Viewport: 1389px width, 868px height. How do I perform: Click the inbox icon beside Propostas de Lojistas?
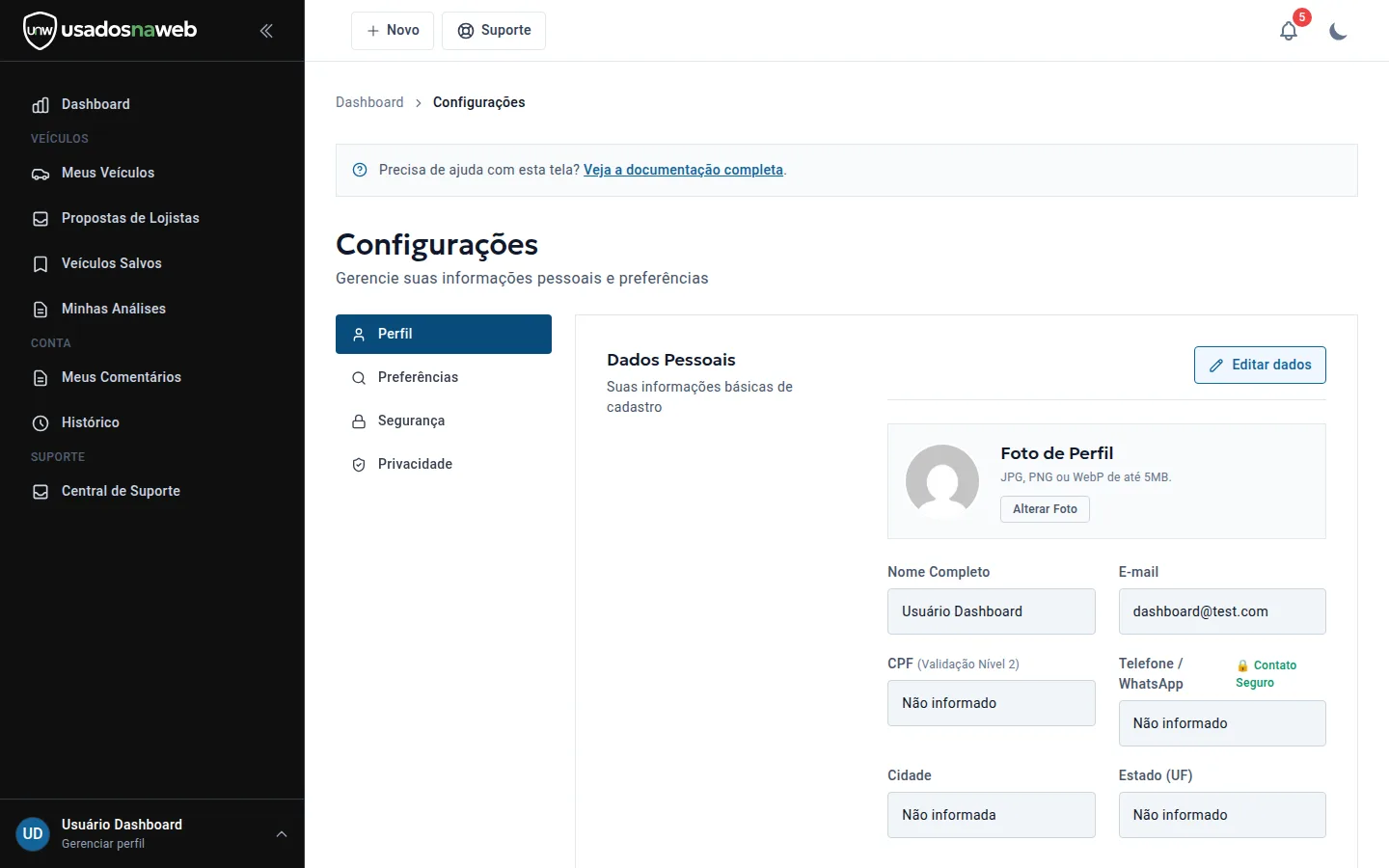pos(41,219)
